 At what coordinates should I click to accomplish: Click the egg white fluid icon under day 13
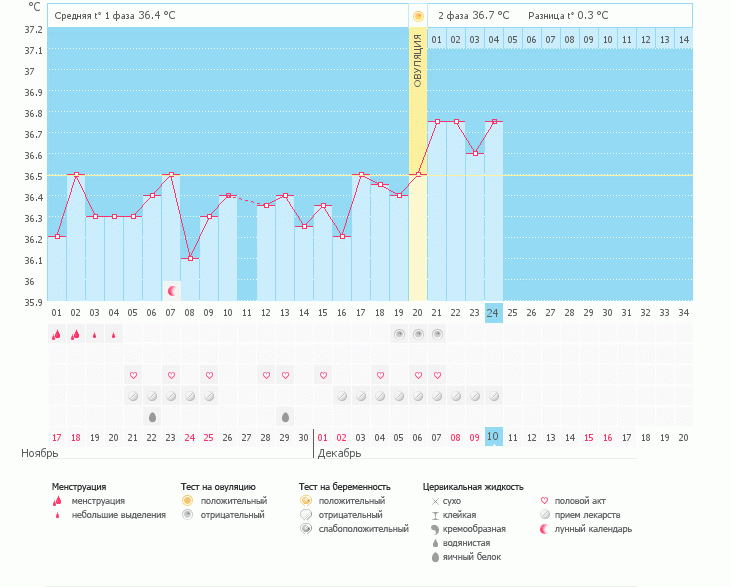(x=285, y=416)
